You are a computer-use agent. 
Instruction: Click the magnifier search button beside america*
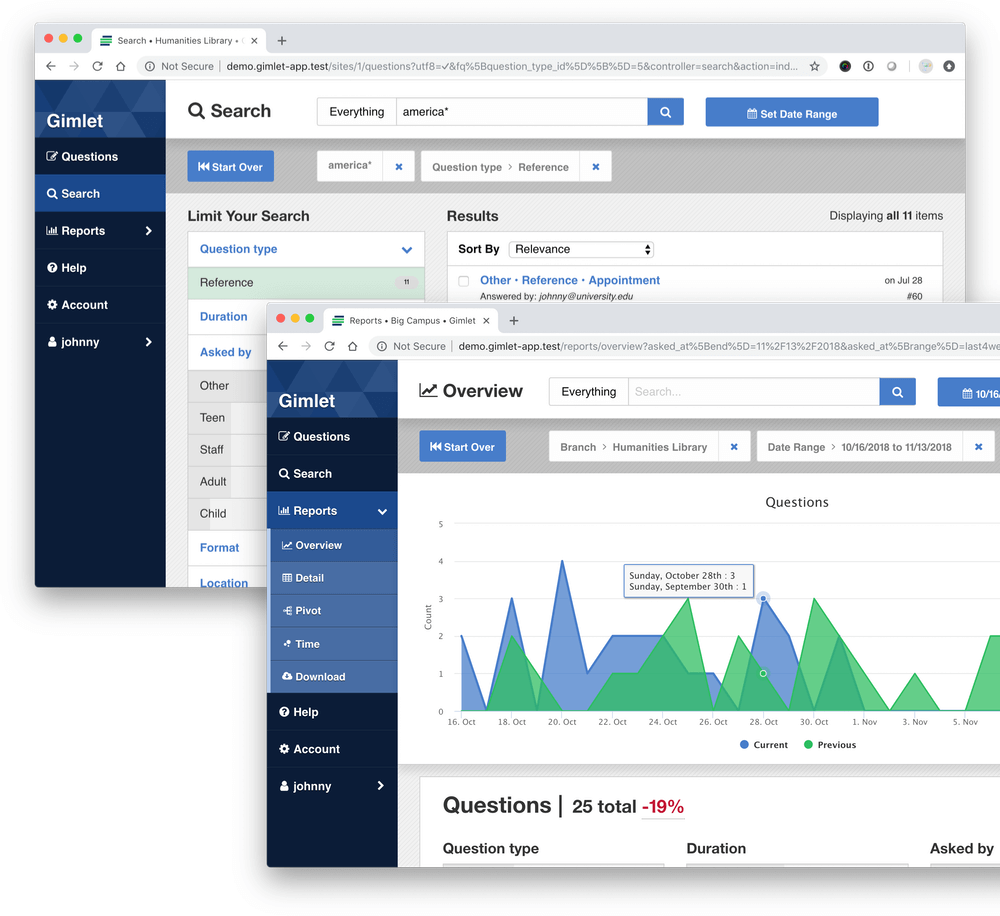665,112
